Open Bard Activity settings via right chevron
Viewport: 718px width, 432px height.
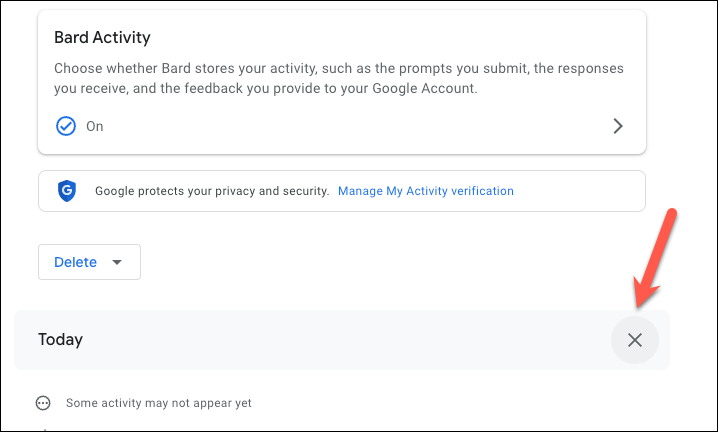click(618, 126)
